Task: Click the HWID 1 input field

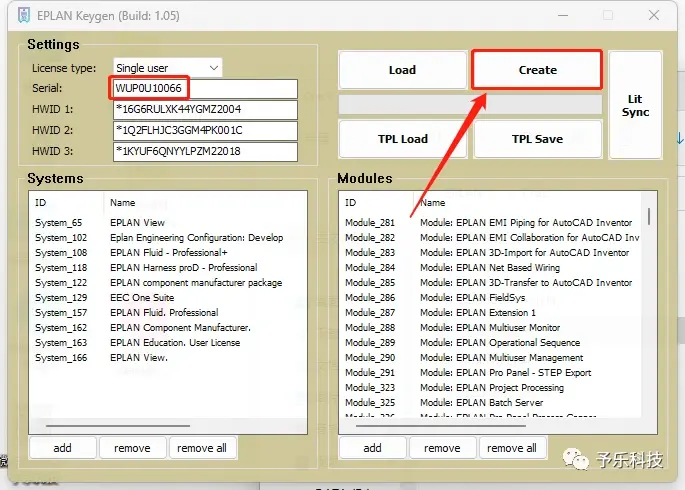Action: point(205,109)
